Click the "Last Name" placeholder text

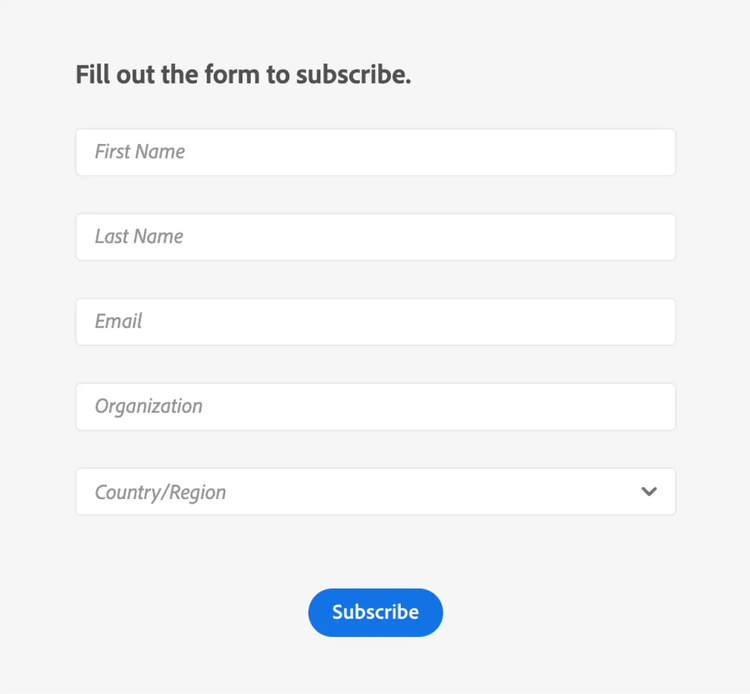(139, 237)
